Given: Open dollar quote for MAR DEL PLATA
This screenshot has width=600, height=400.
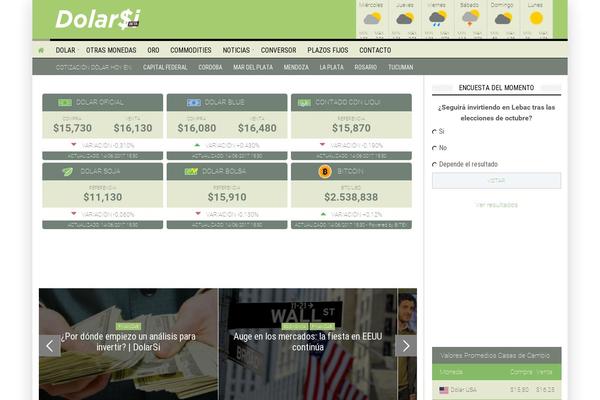Looking at the screenshot, I should 253,67.
